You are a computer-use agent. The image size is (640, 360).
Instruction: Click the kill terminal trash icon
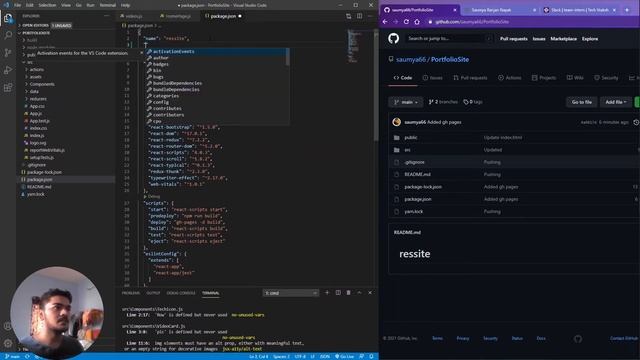[x=349, y=293]
